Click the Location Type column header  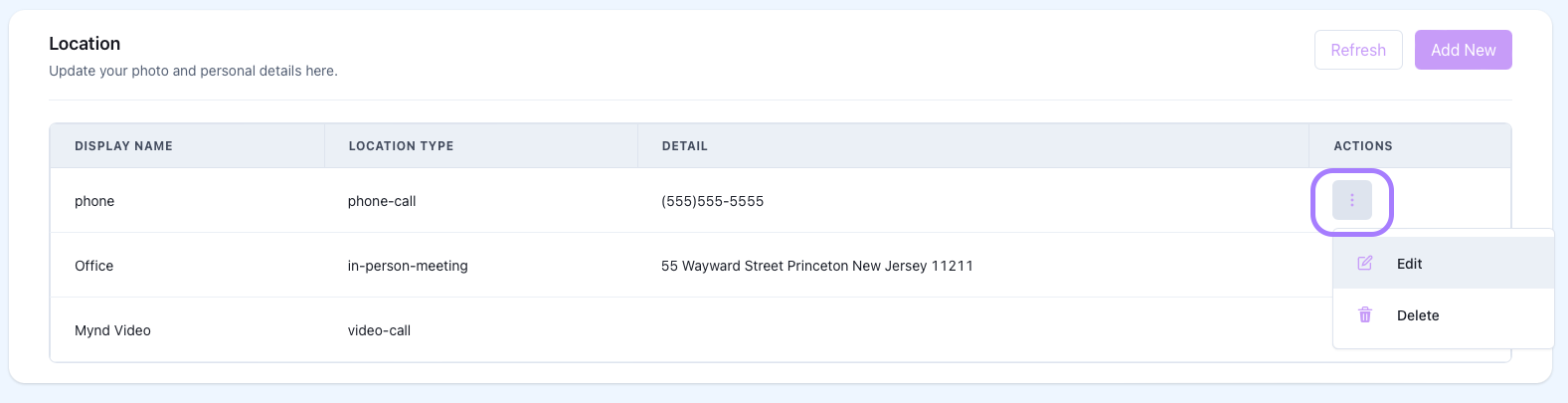[401, 146]
